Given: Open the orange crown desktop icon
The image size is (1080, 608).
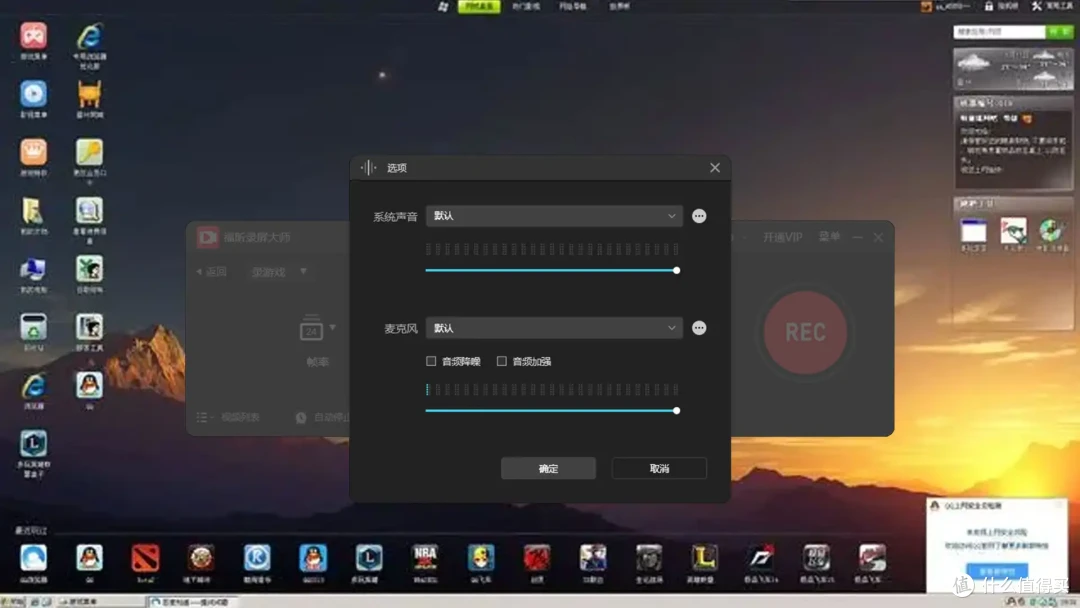Looking at the screenshot, I should (33, 153).
